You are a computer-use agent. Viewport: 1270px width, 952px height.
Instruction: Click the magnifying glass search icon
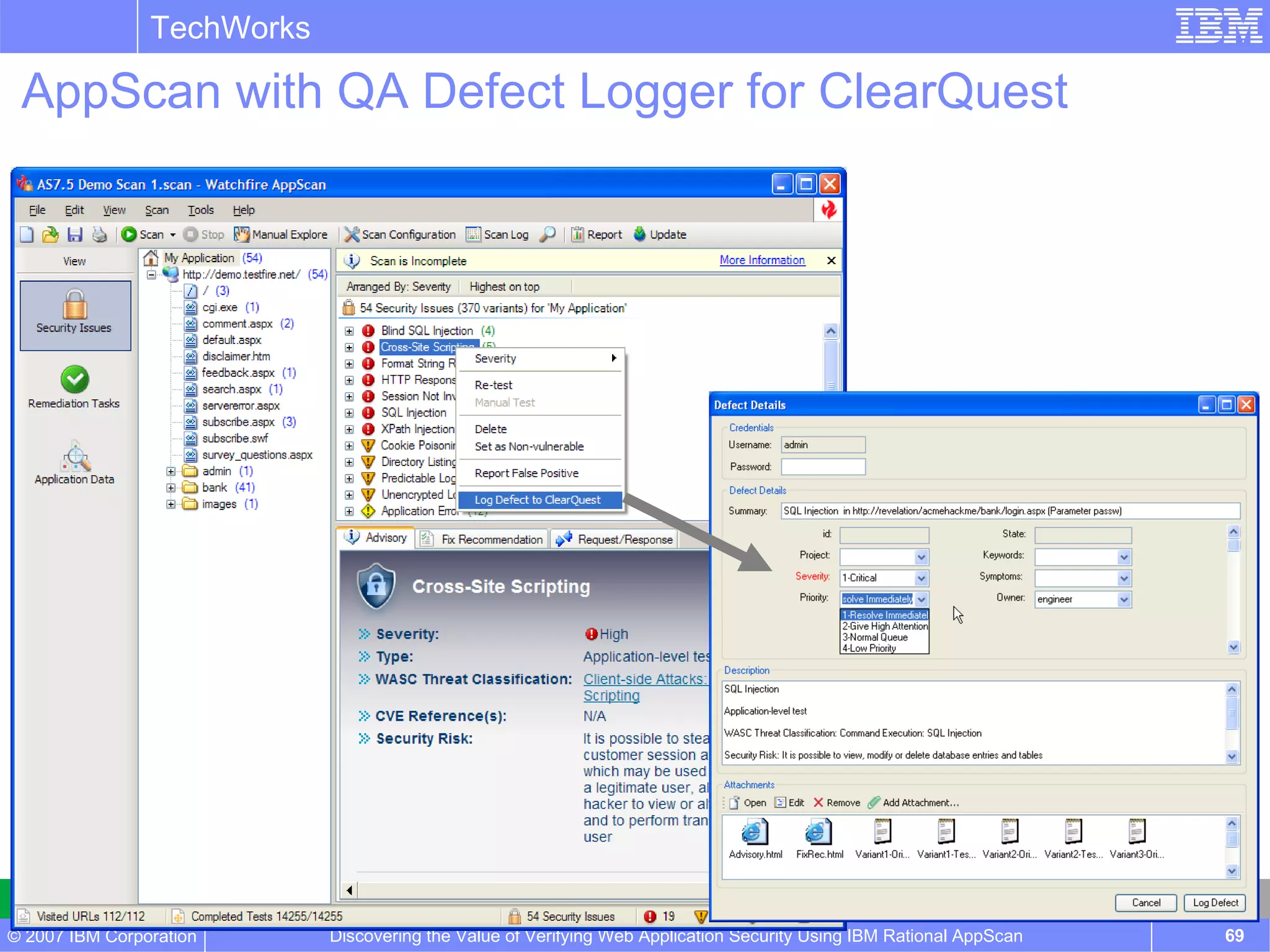548,234
